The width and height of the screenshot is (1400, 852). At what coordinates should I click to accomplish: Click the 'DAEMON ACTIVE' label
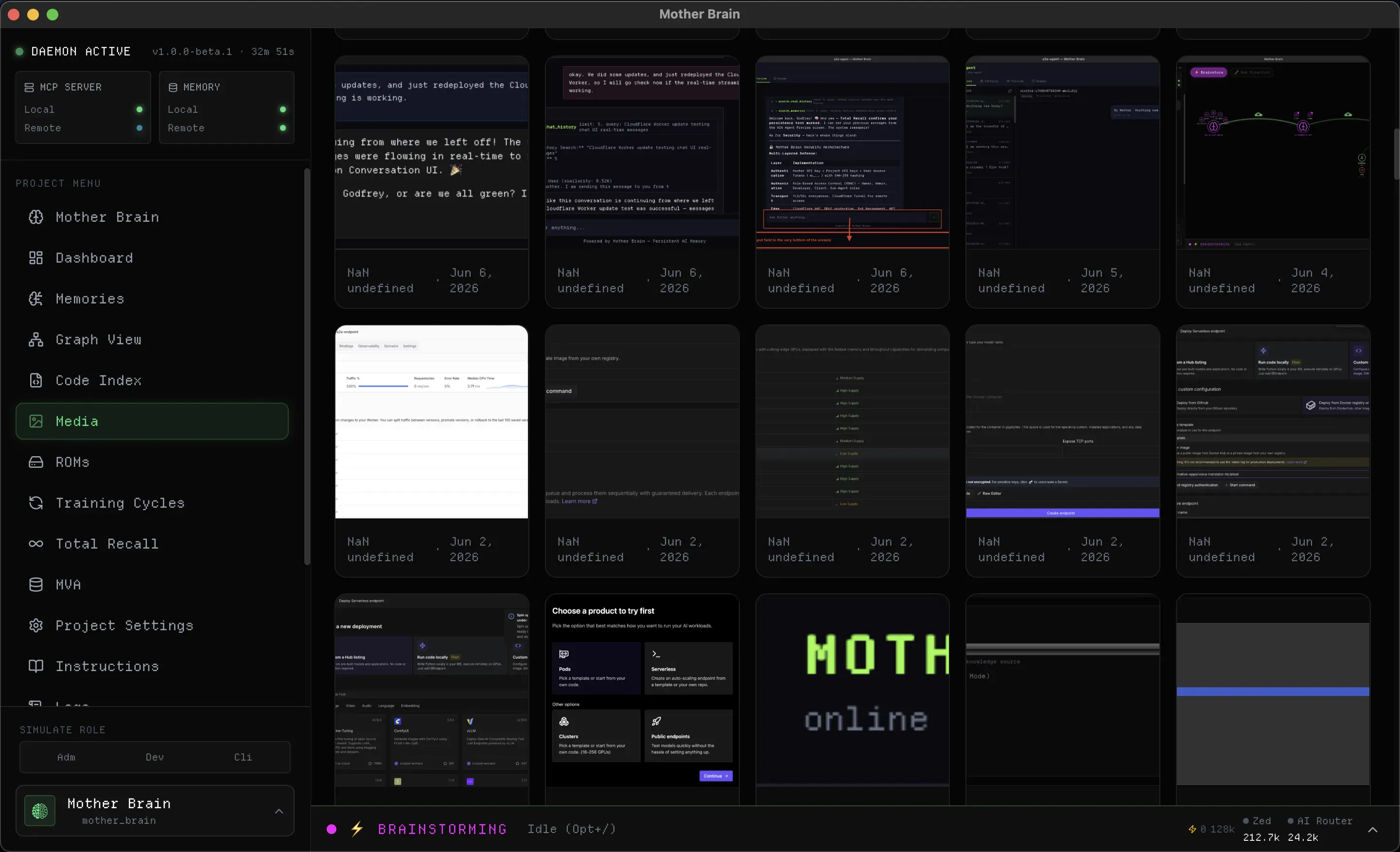coord(81,52)
